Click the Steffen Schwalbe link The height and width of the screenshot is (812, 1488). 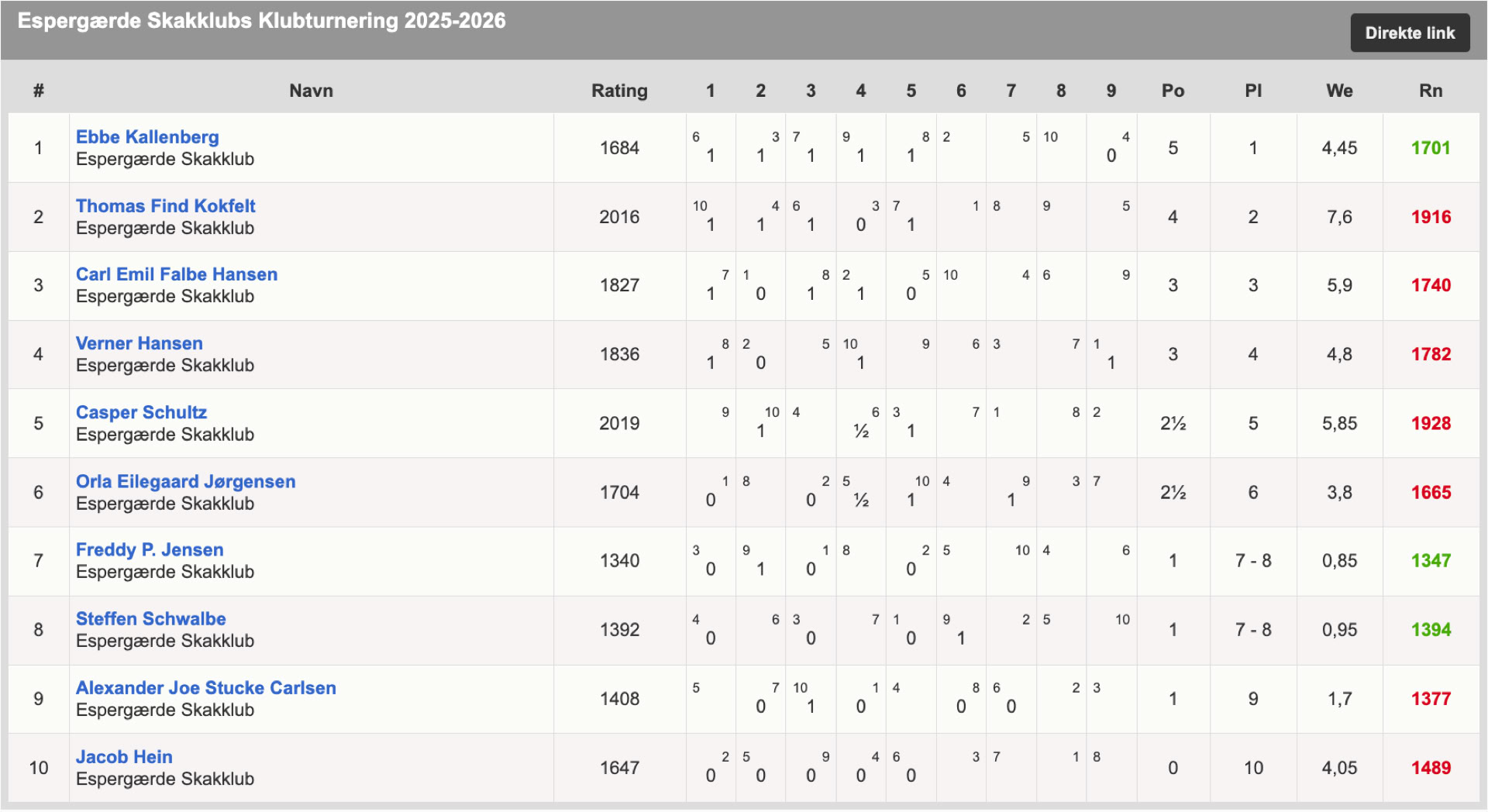pyautogui.click(x=150, y=619)
